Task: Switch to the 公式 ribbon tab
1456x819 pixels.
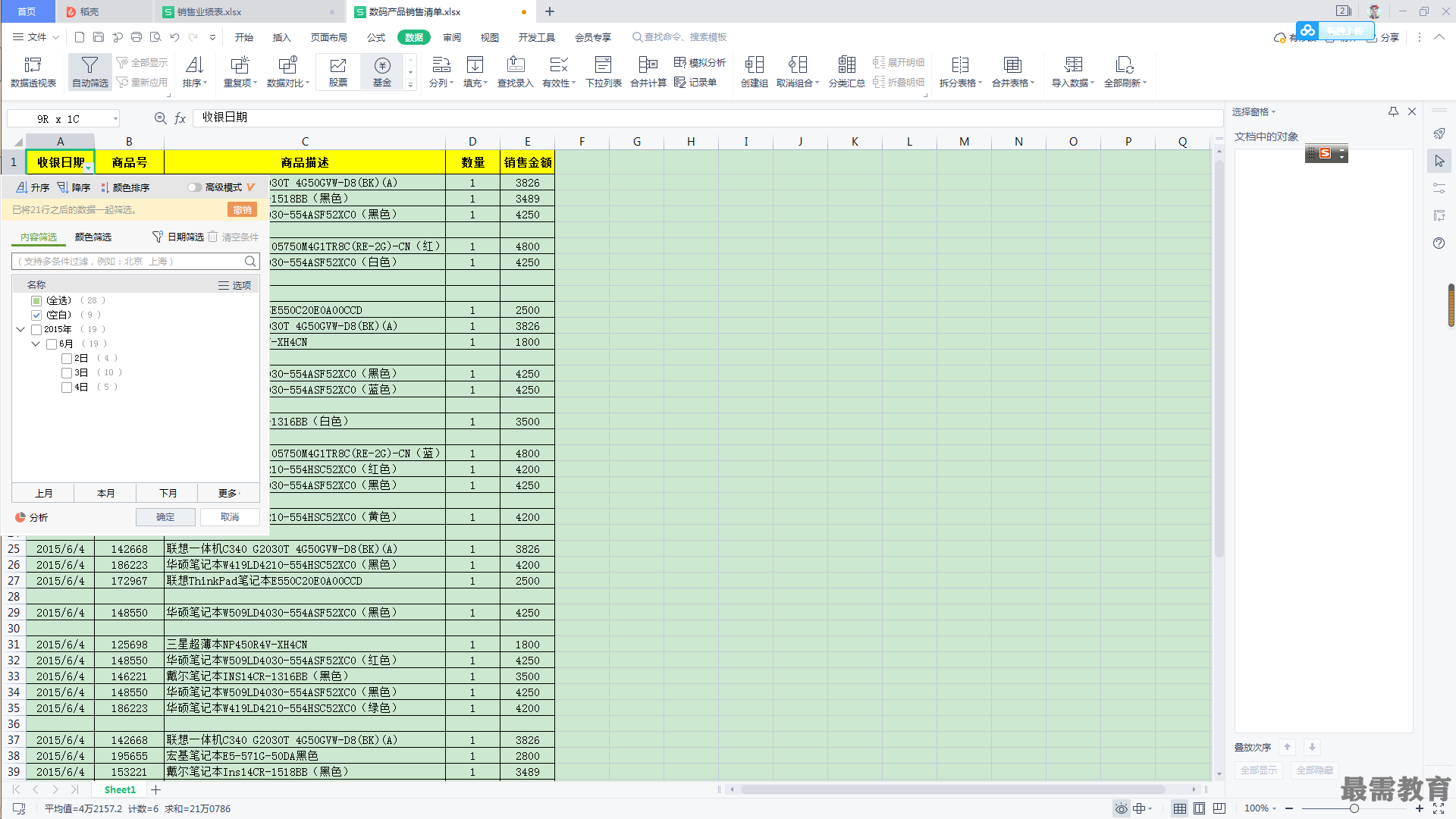Action: (x=376, y=37)
